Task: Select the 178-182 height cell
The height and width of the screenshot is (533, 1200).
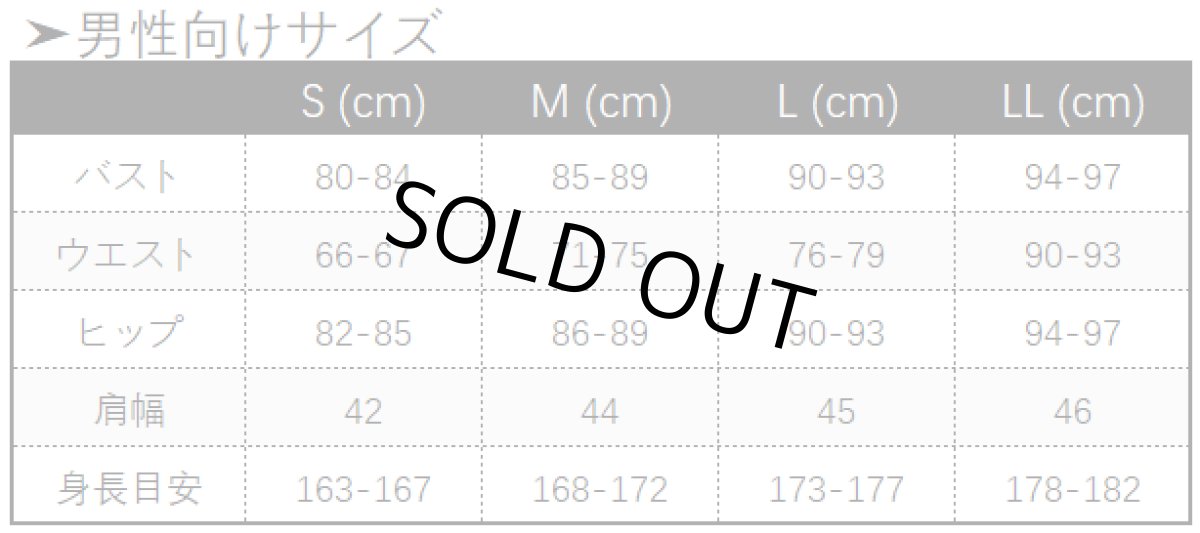Action: coord(1073,489)
